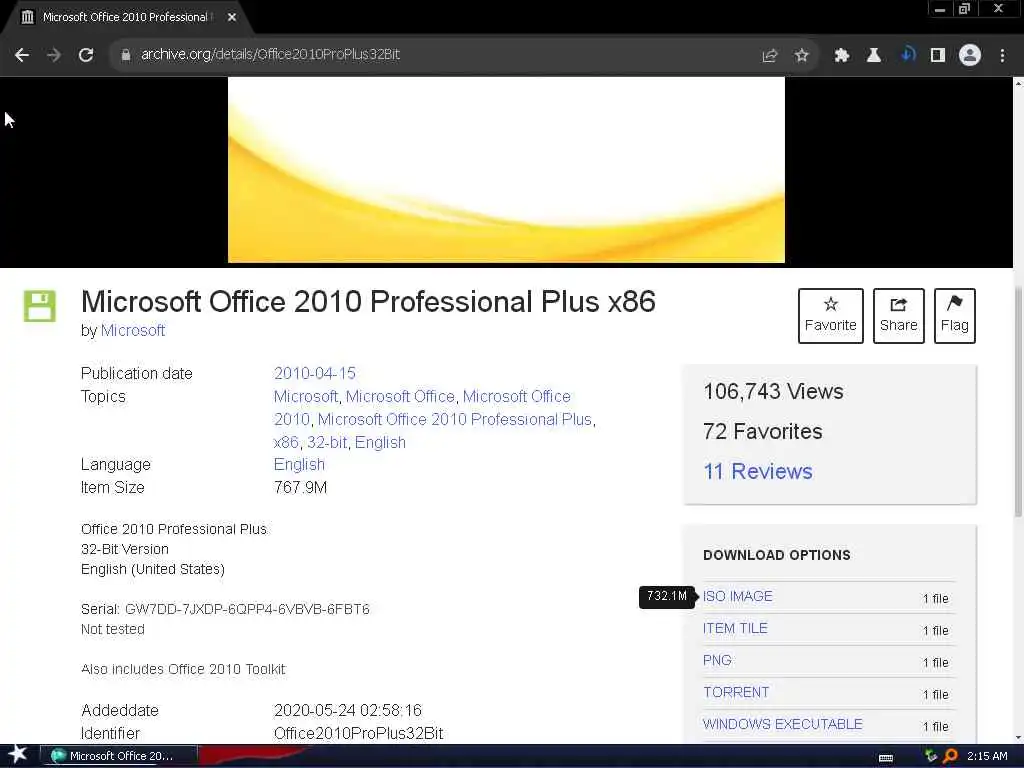
Task: Click the keyboard tray icon
Action: click(886, 757)
